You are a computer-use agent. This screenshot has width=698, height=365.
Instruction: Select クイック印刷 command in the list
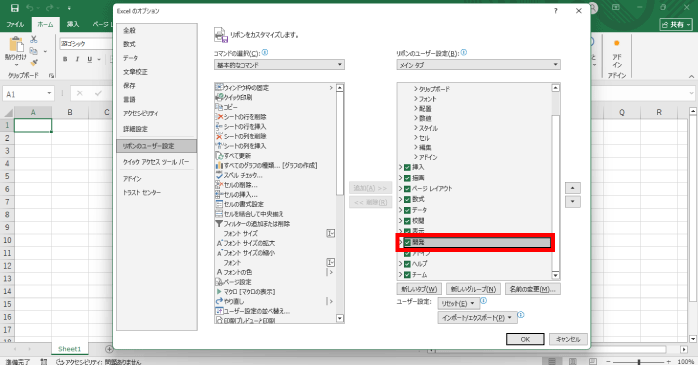point(274,97)
